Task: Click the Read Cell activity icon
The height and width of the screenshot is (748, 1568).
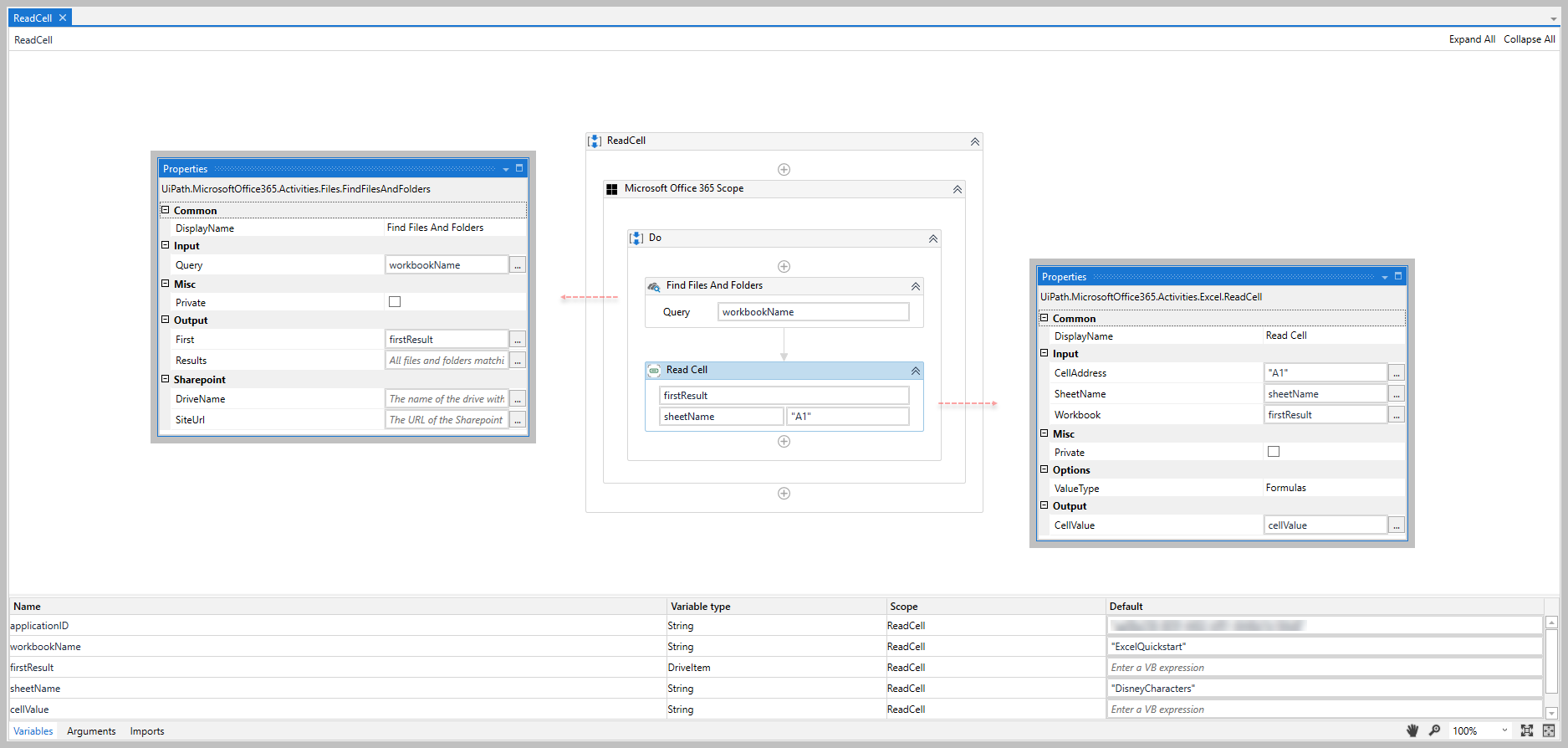Action: click(654, 371)
